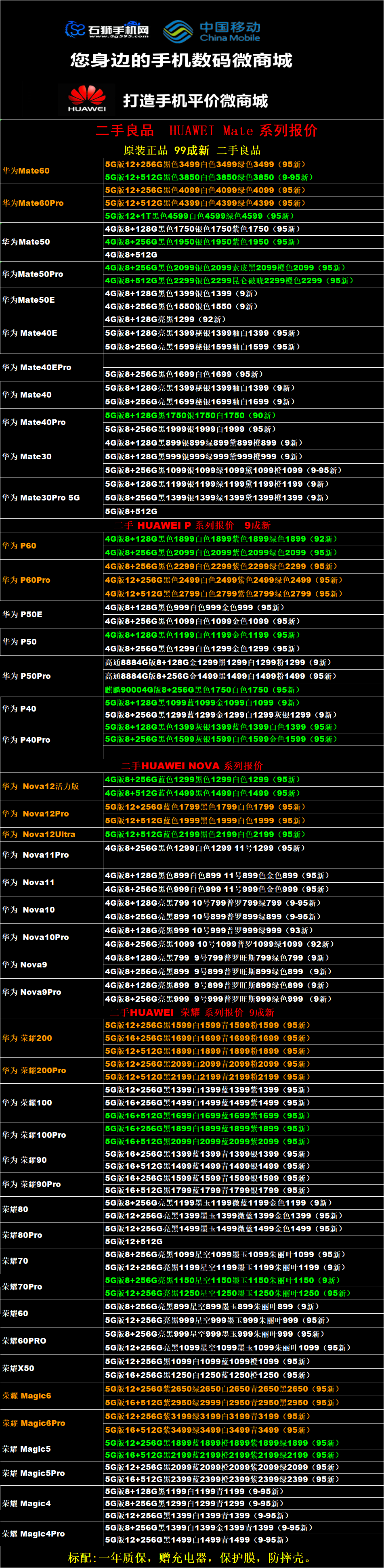Select the 华为 P40Pro model cell
The width and height of the screenshot is (384, 1568).
(52, 739)
